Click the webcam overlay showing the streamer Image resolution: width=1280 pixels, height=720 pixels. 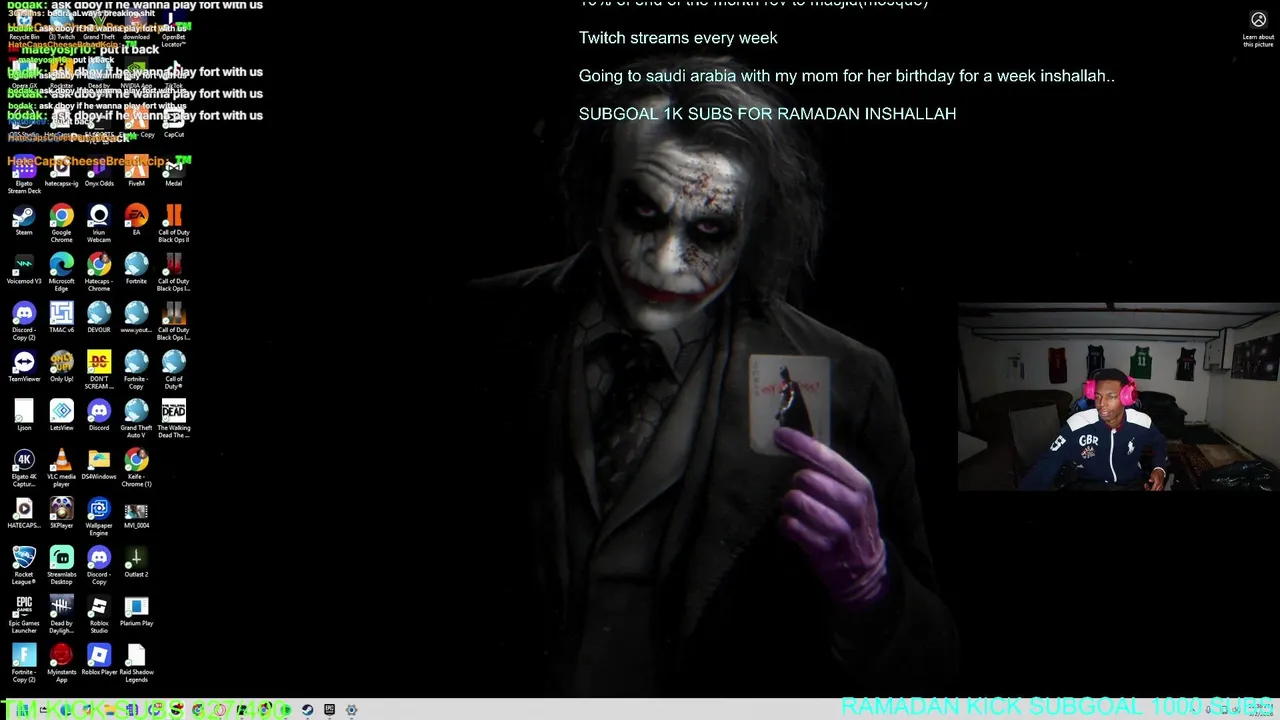1118,397
